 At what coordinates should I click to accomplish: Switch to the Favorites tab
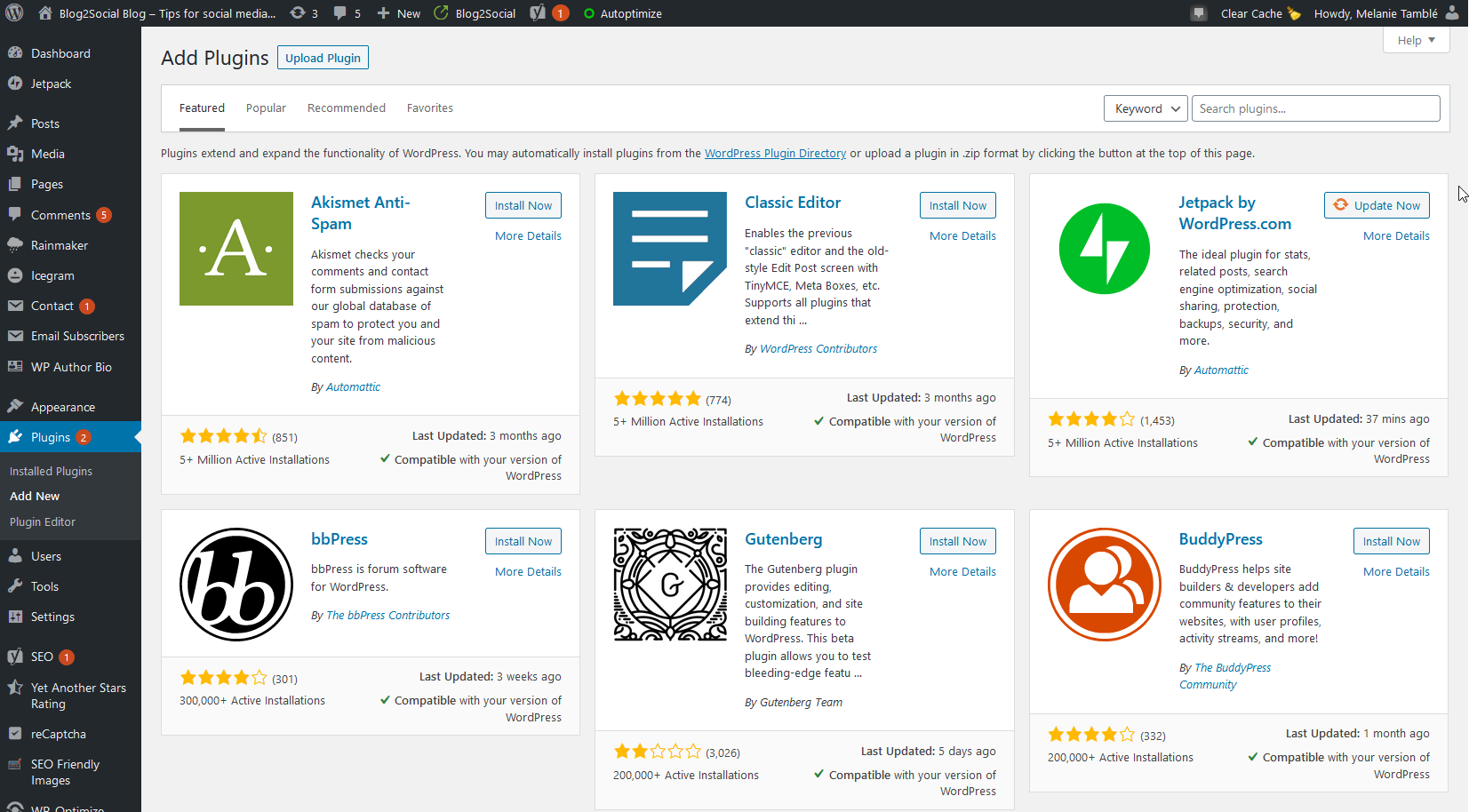[x=430, y=108]
